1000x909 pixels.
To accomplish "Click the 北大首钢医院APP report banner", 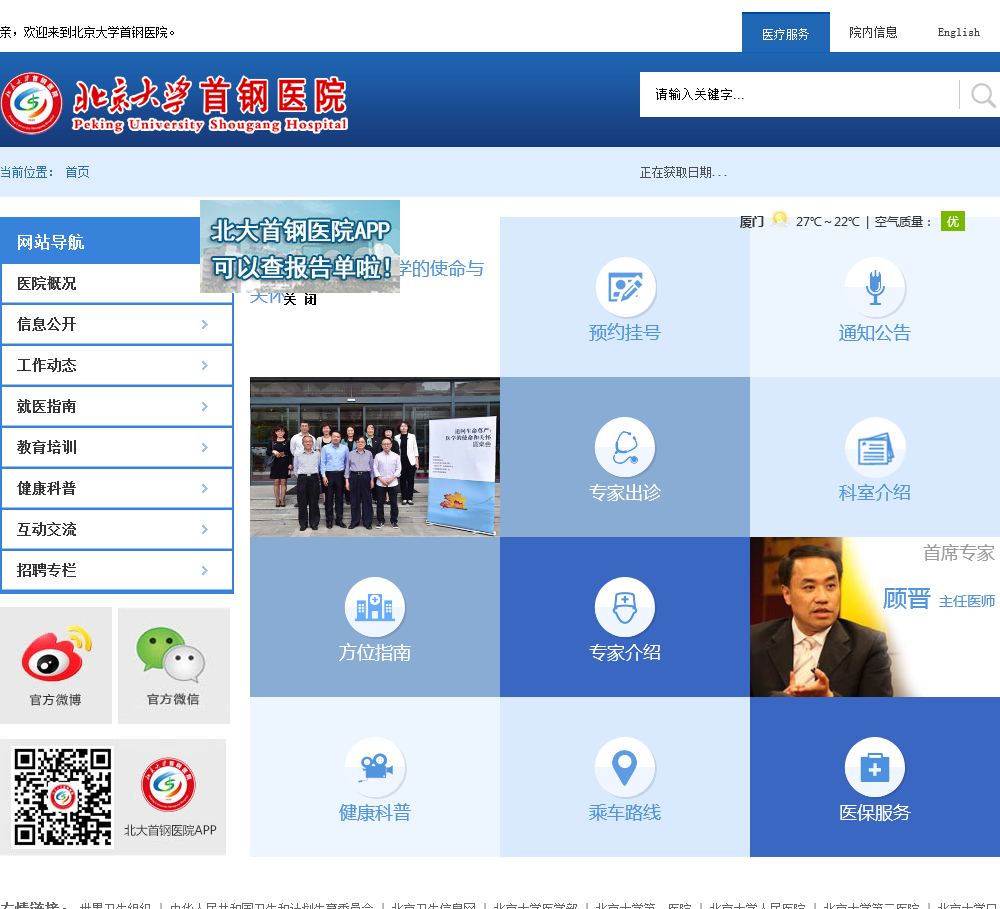I will (300, 246).
